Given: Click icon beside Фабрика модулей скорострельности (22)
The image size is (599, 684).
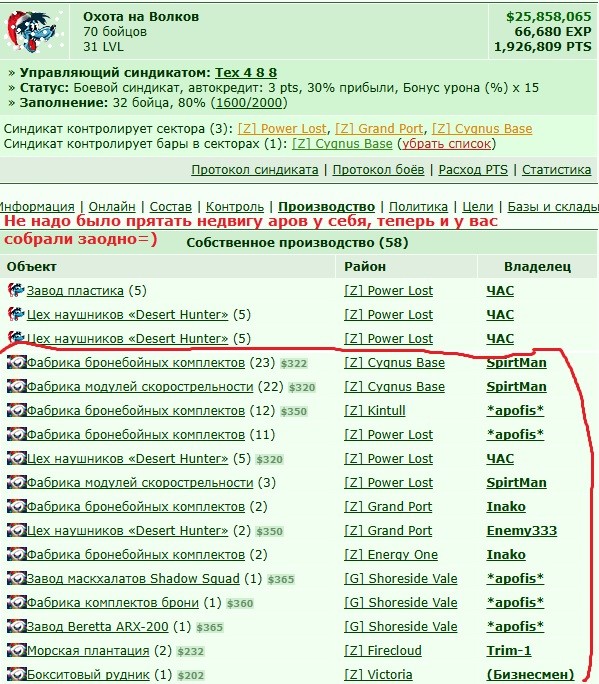Looking at the screenshot, I should pyautogui.click(x=17, y=386).
